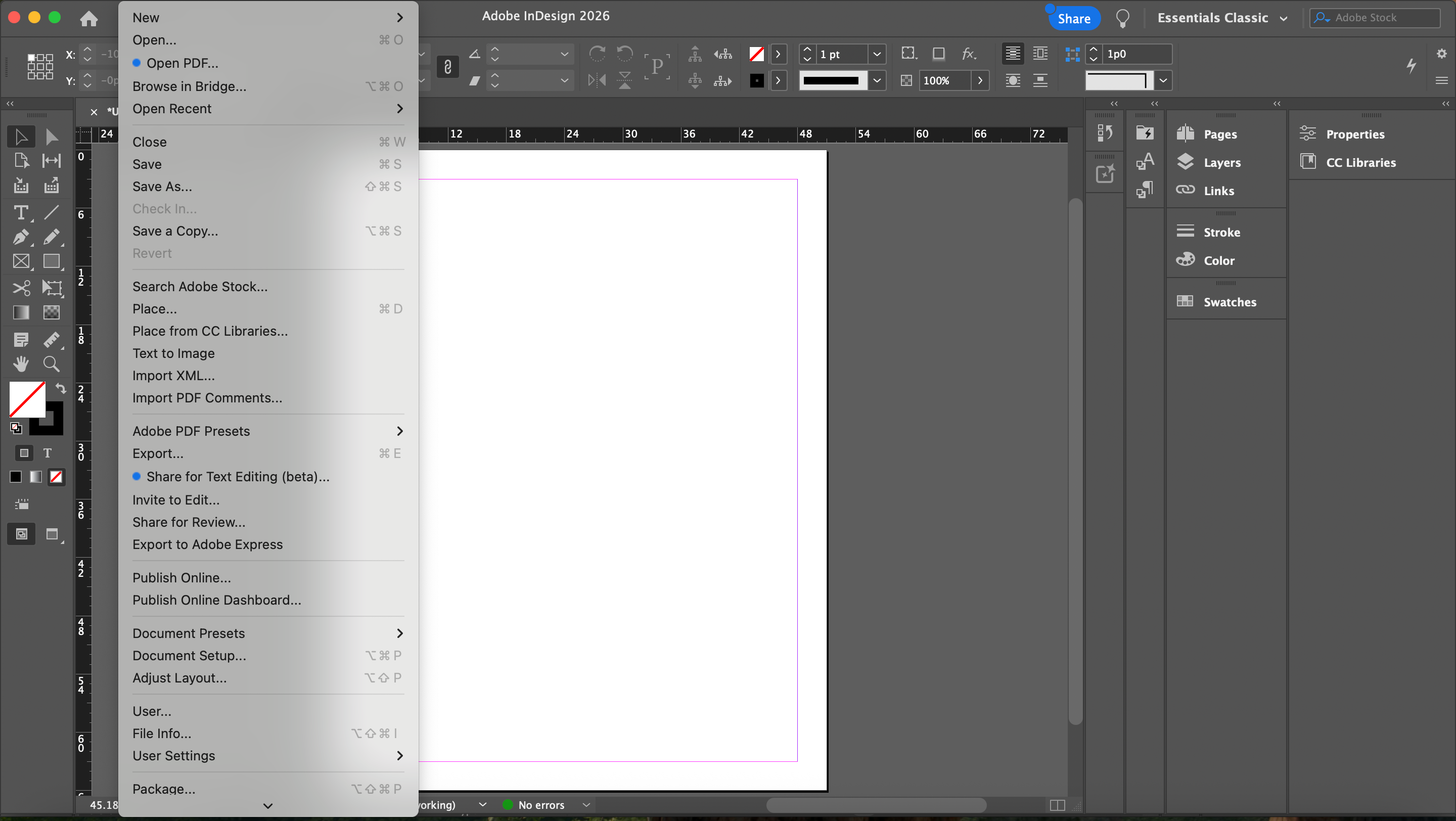Open the Layers panel
Image resolution: width=1456 pixels, height=821 pixels.
coord(1221,163)
